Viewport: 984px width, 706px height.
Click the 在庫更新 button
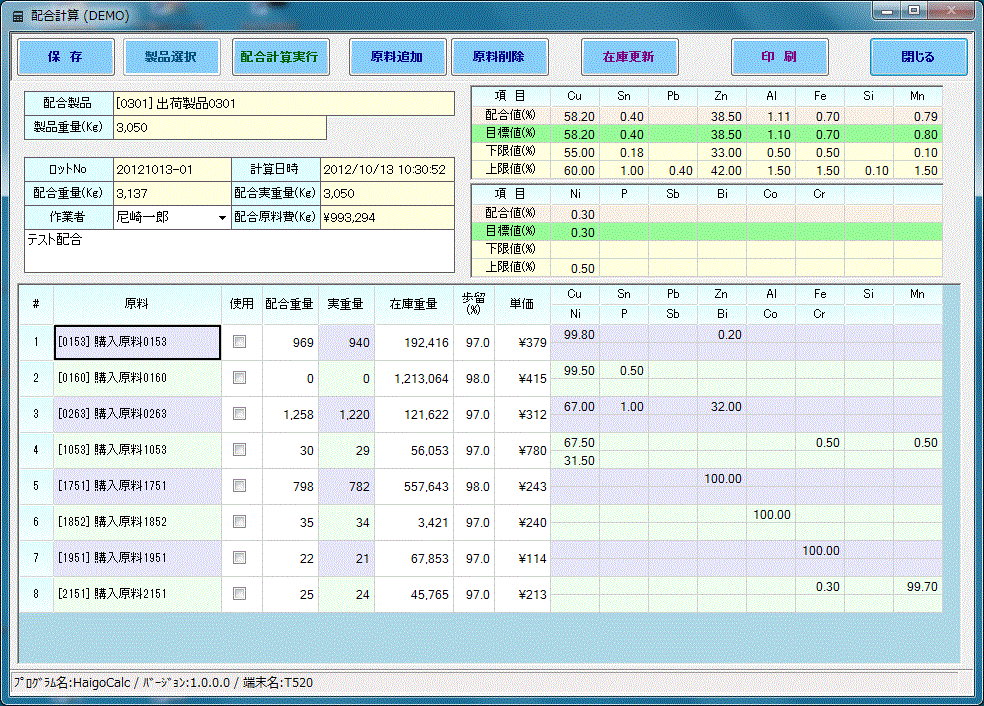point(629,57)
